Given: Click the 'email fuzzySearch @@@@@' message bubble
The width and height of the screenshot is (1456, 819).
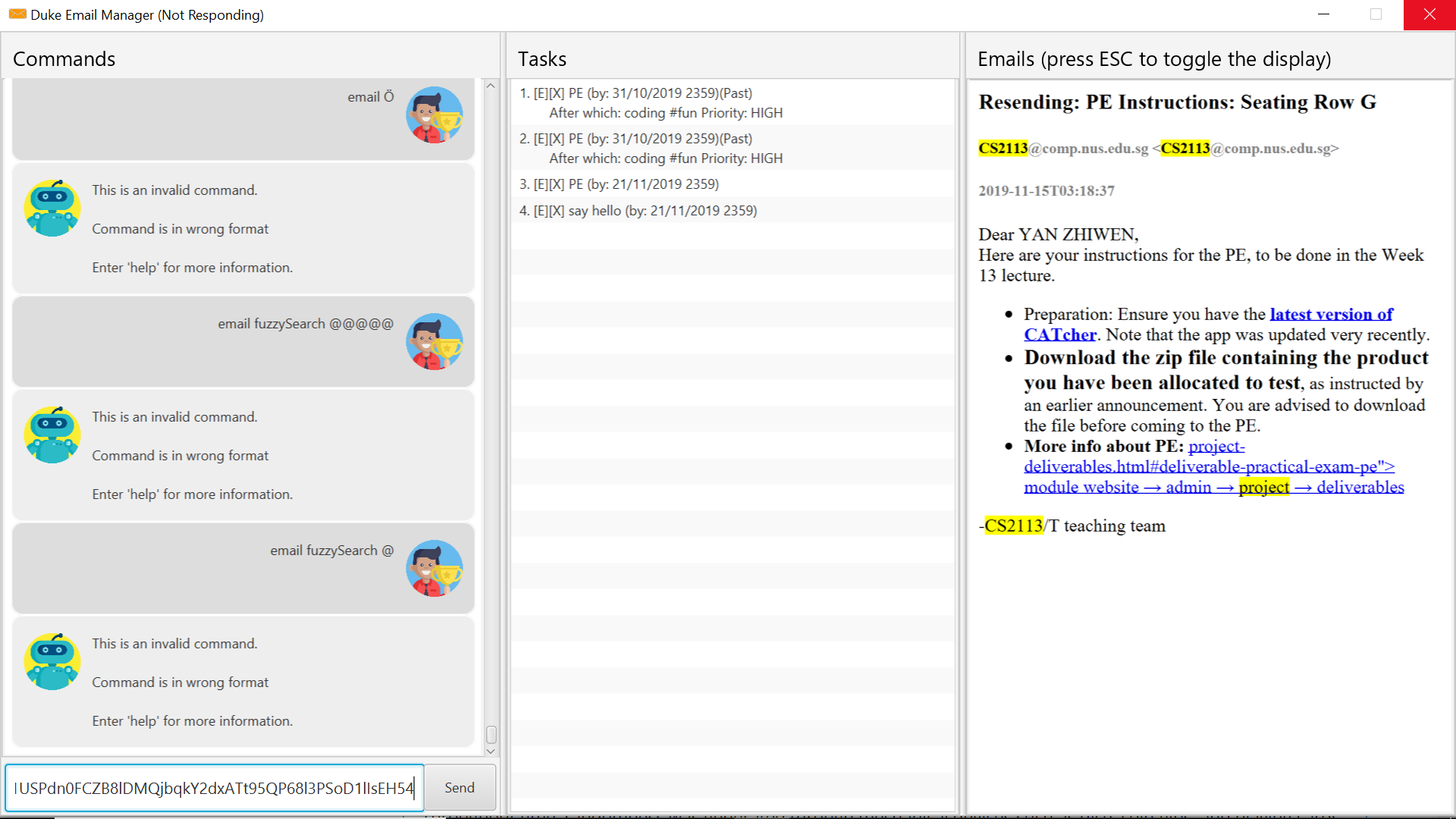Looking at the screenshot, I should click(243, 341).
